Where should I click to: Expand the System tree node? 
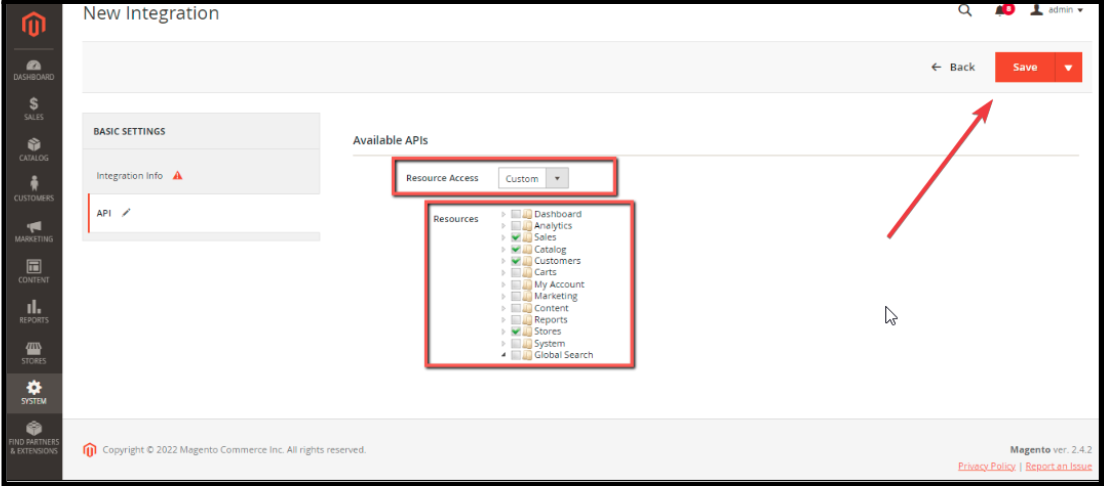click(503, 343)
